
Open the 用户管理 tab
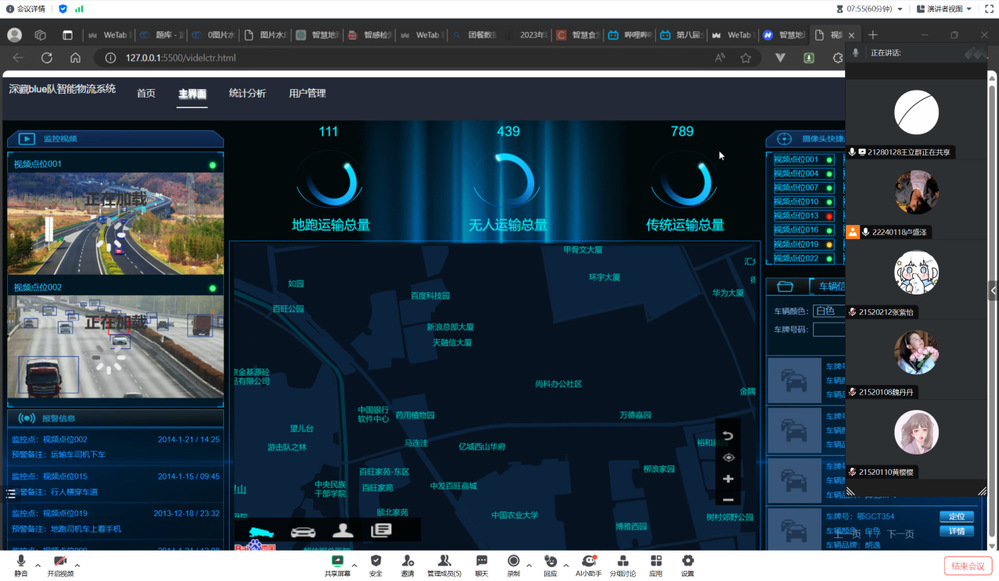point(307,94)
